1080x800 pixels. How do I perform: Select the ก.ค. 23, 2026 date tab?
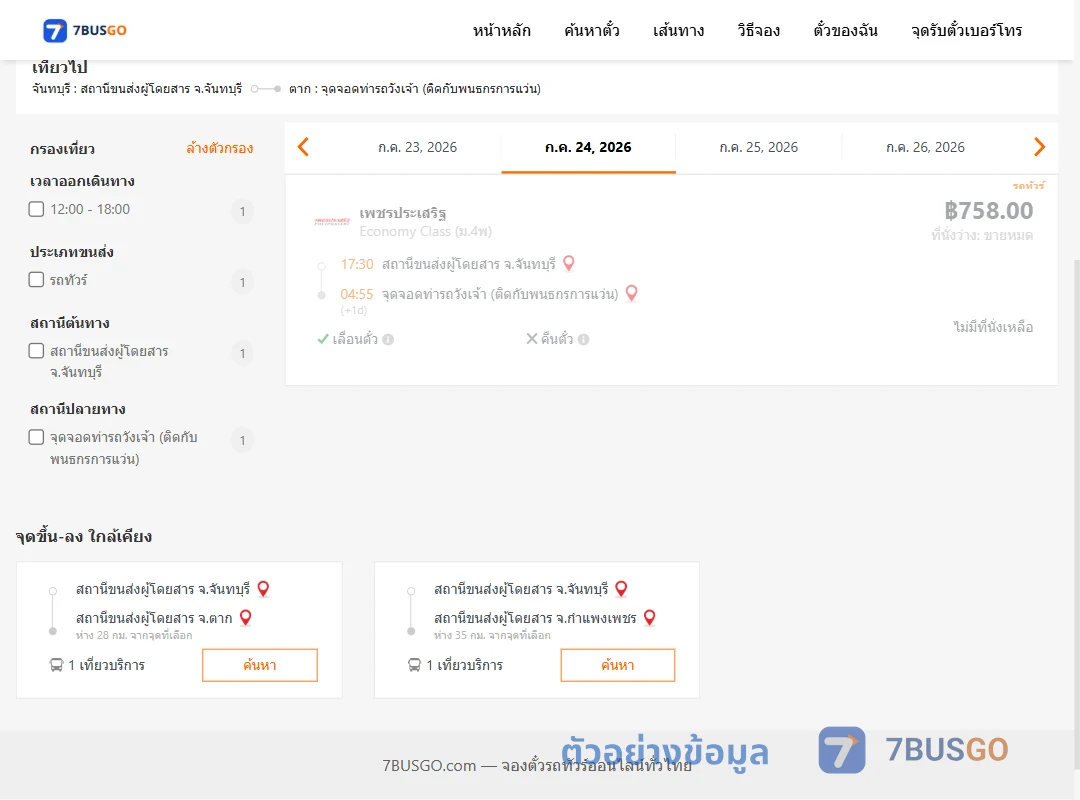click(x=417, y=147)
